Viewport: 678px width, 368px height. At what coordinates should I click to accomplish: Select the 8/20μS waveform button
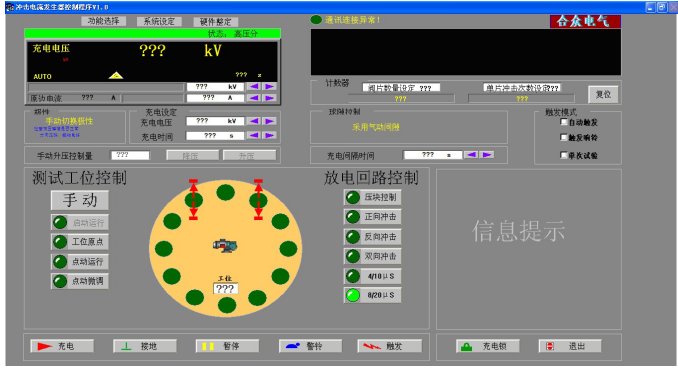[x=373, y=295]
